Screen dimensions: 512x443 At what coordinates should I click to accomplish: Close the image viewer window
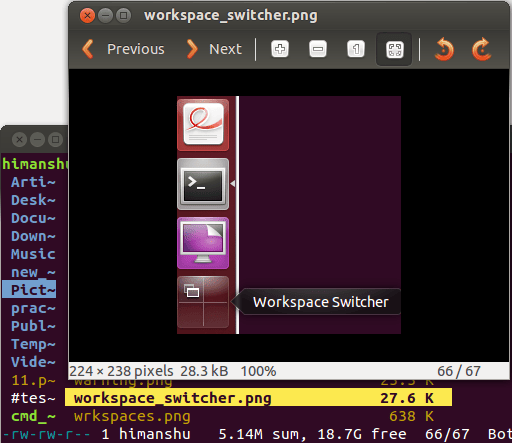pos(87,15)
